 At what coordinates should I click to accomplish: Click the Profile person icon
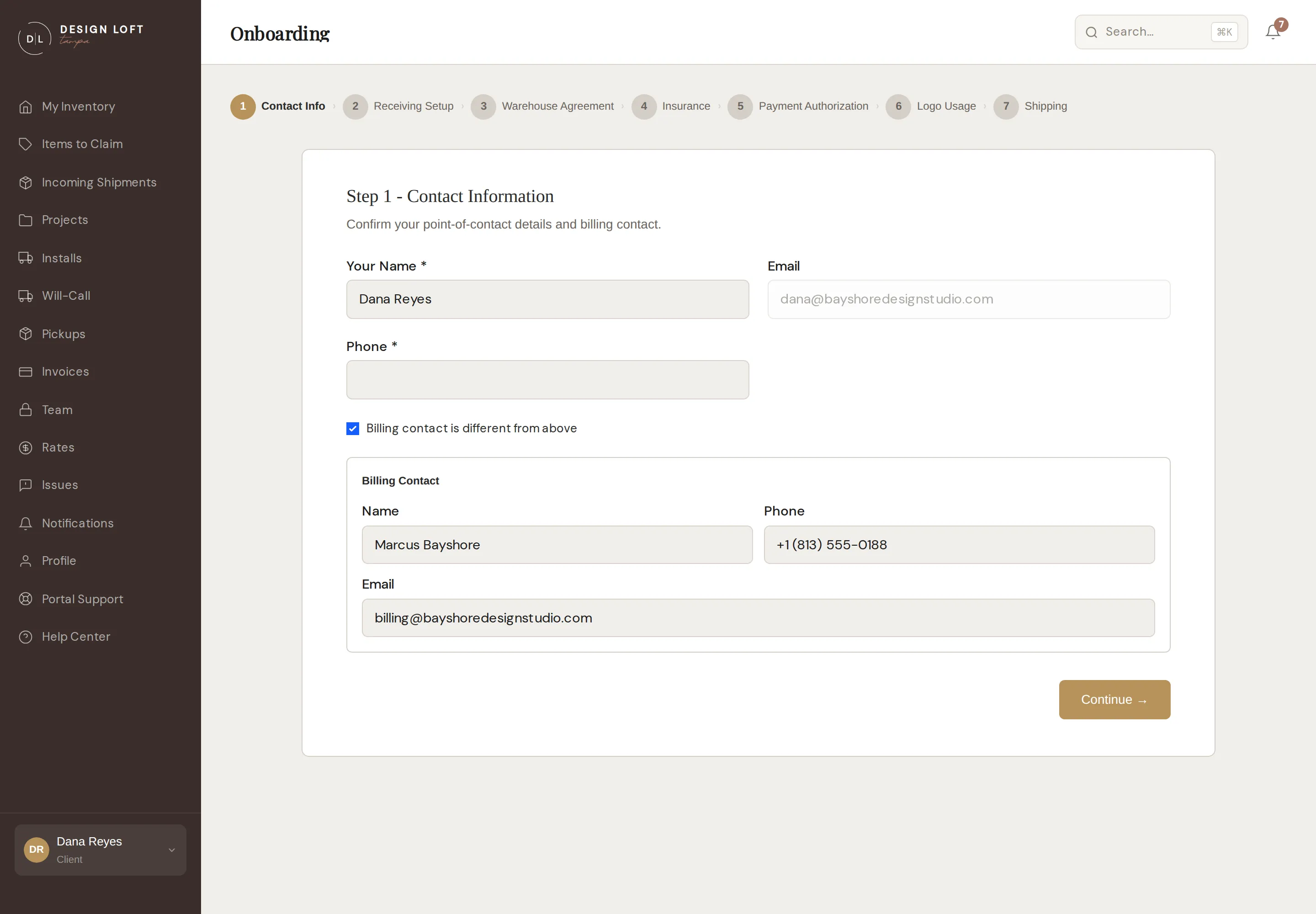coord(25,561)
